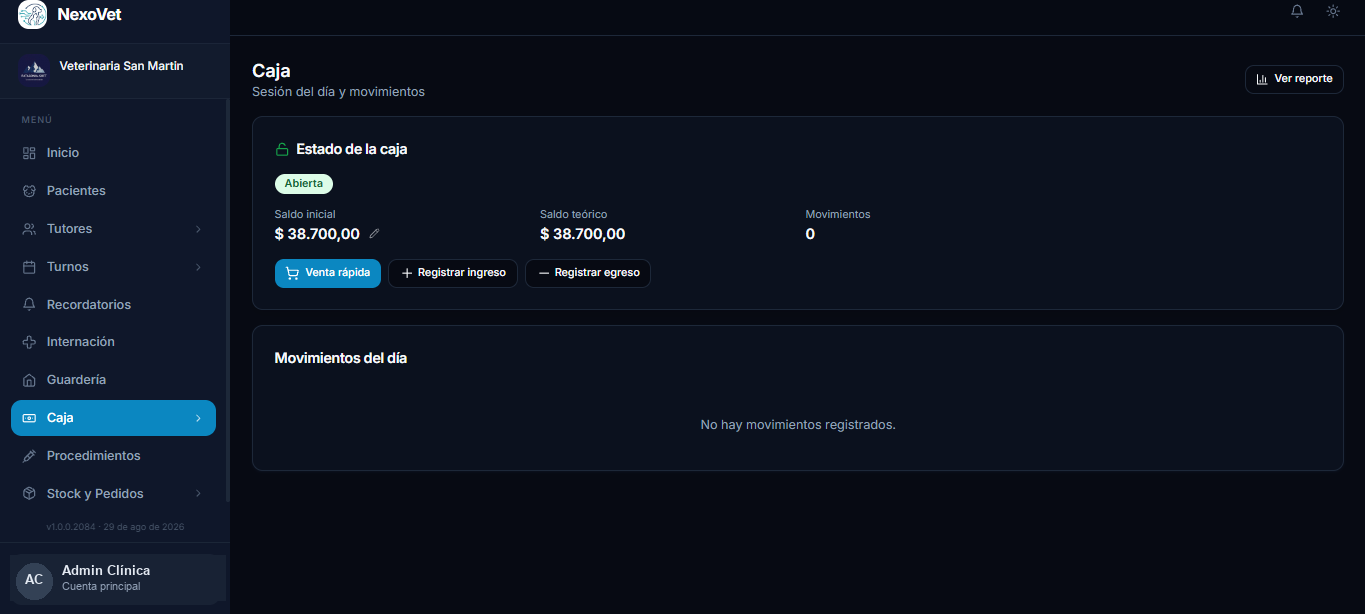
Task: Click the Veterinaria San Martin clinic avatar
Action: pos(34,70)
